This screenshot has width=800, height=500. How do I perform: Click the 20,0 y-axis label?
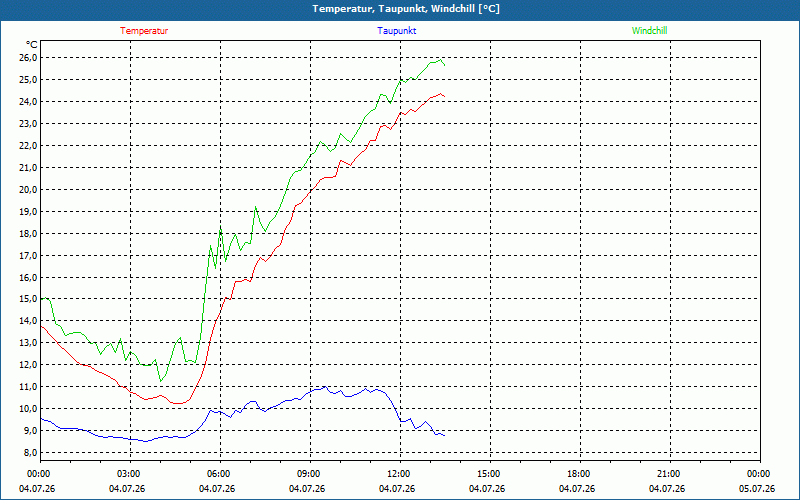click(x=28, y=189)
